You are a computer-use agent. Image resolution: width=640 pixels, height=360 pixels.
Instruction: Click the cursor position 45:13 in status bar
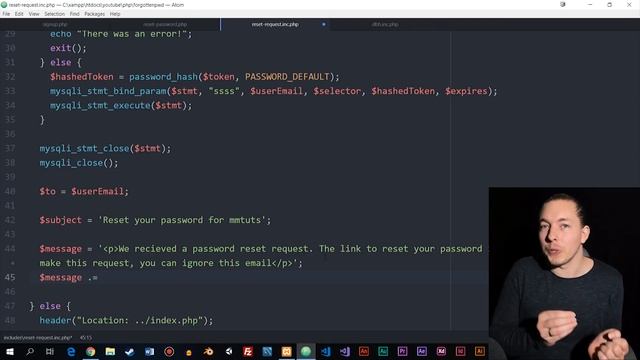point(86,338)
